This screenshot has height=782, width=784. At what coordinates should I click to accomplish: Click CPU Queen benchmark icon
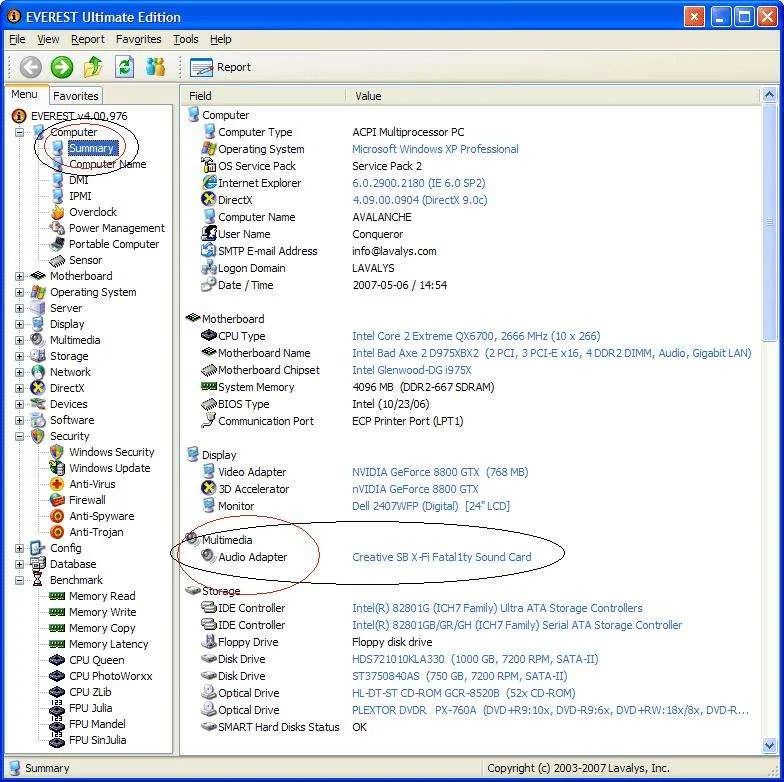57,660
